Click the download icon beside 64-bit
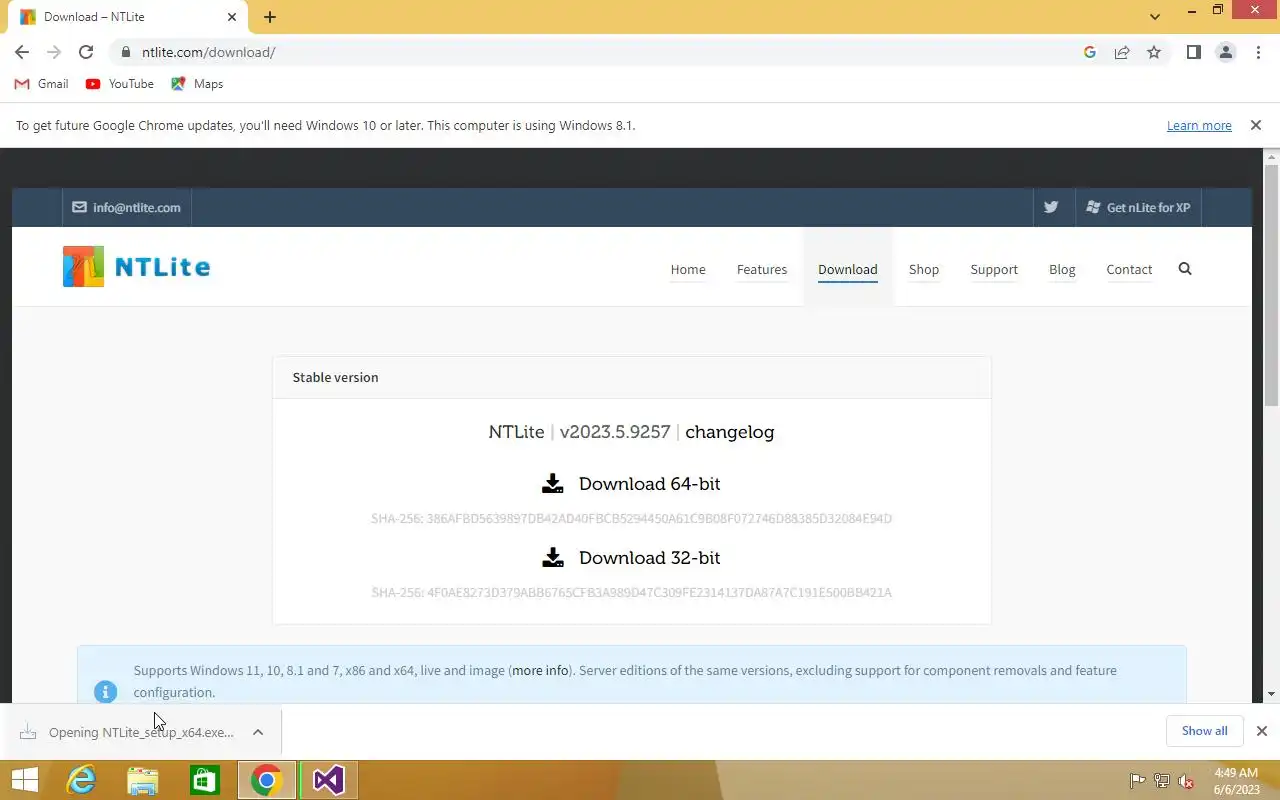 pyautogui.click(x=552, y=484)
